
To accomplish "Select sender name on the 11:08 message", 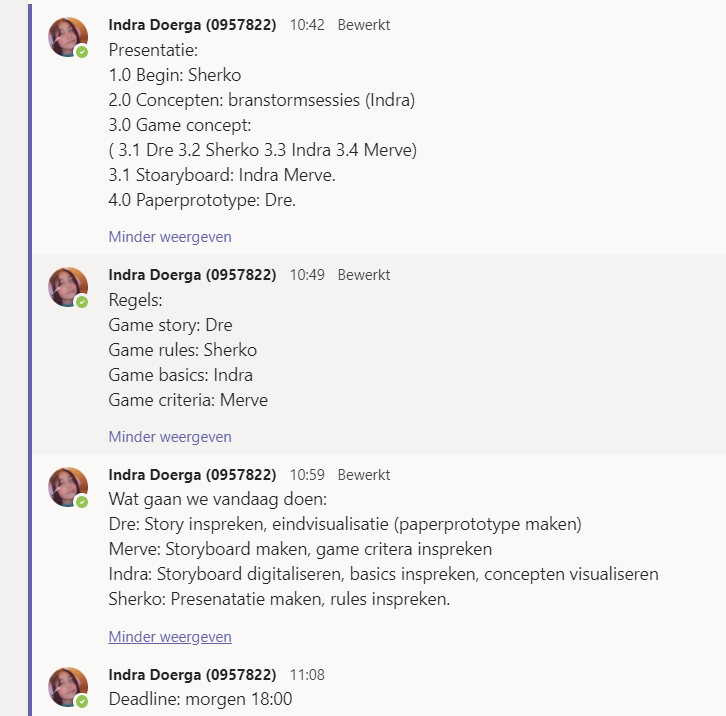I will pos(192,675).
